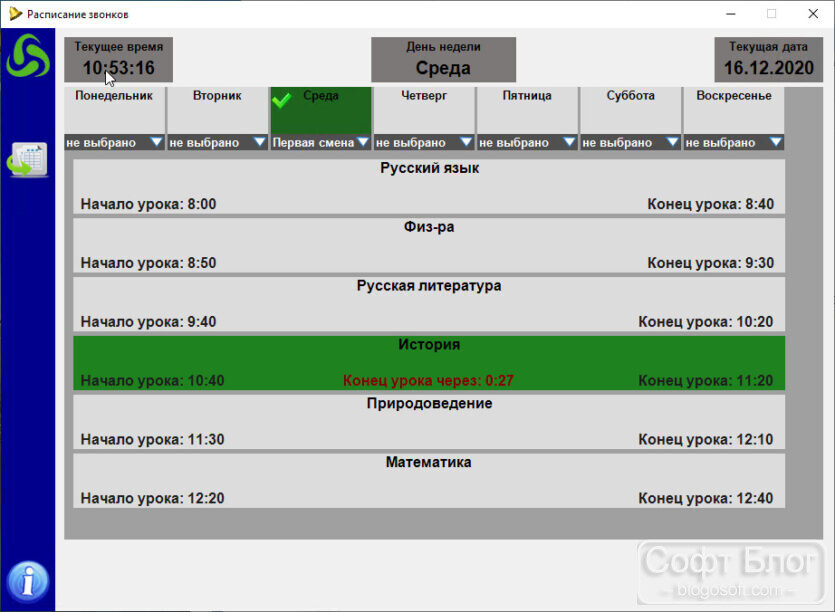Viewport: 835px width, 612px height.
Task: Click the app icon in title bar
Action: 15,13
